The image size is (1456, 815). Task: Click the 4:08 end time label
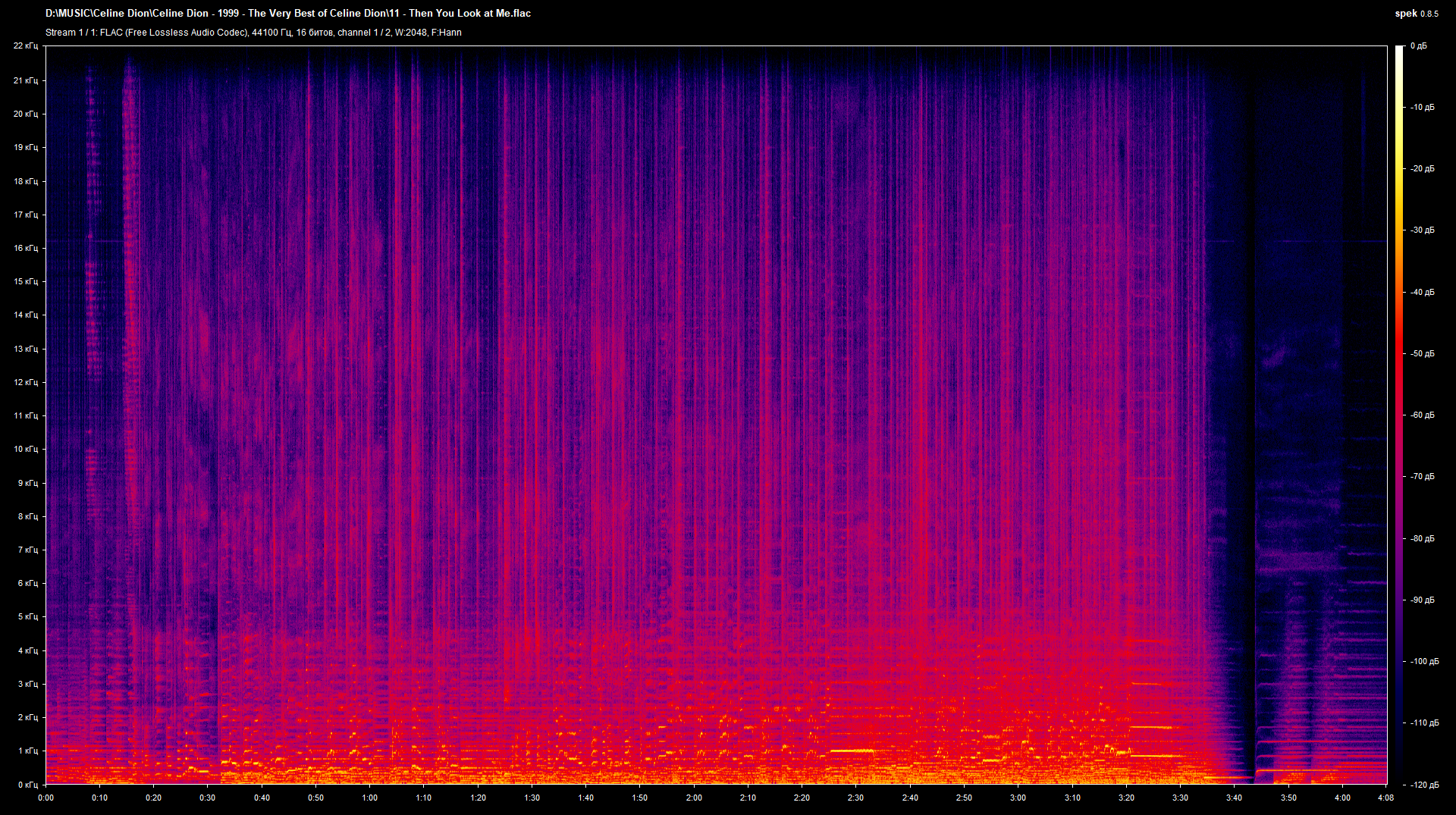pos(1385,798)
